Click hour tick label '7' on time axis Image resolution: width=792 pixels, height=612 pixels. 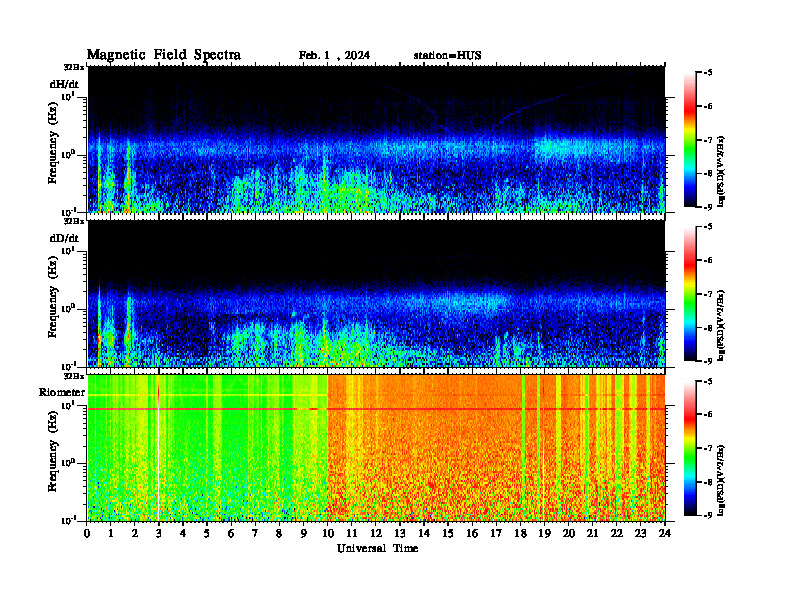255,533
